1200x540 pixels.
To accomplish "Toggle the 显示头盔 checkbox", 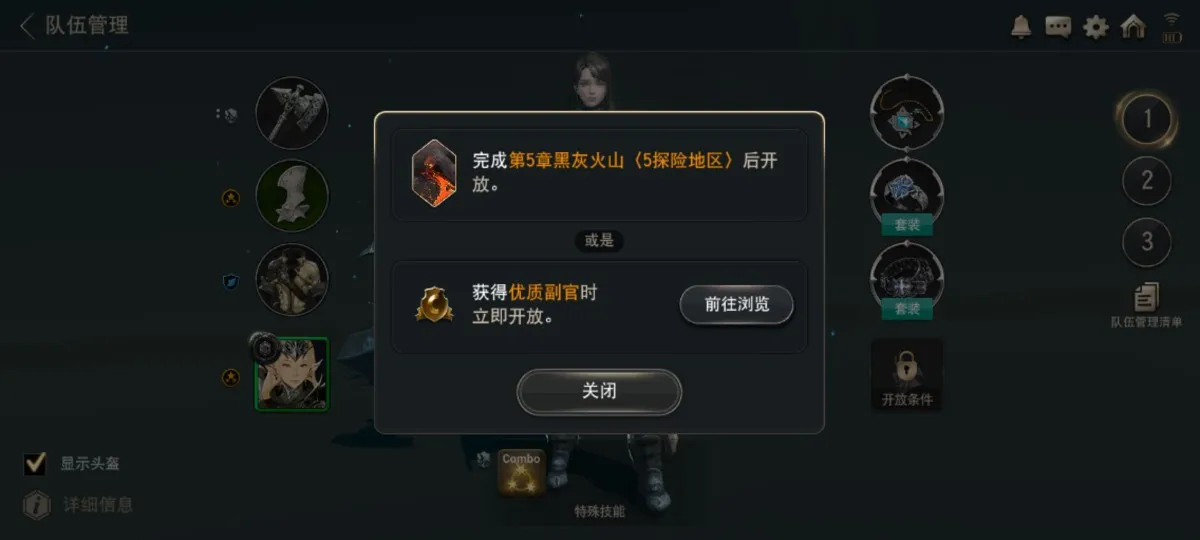I will [x=36, y=464].
